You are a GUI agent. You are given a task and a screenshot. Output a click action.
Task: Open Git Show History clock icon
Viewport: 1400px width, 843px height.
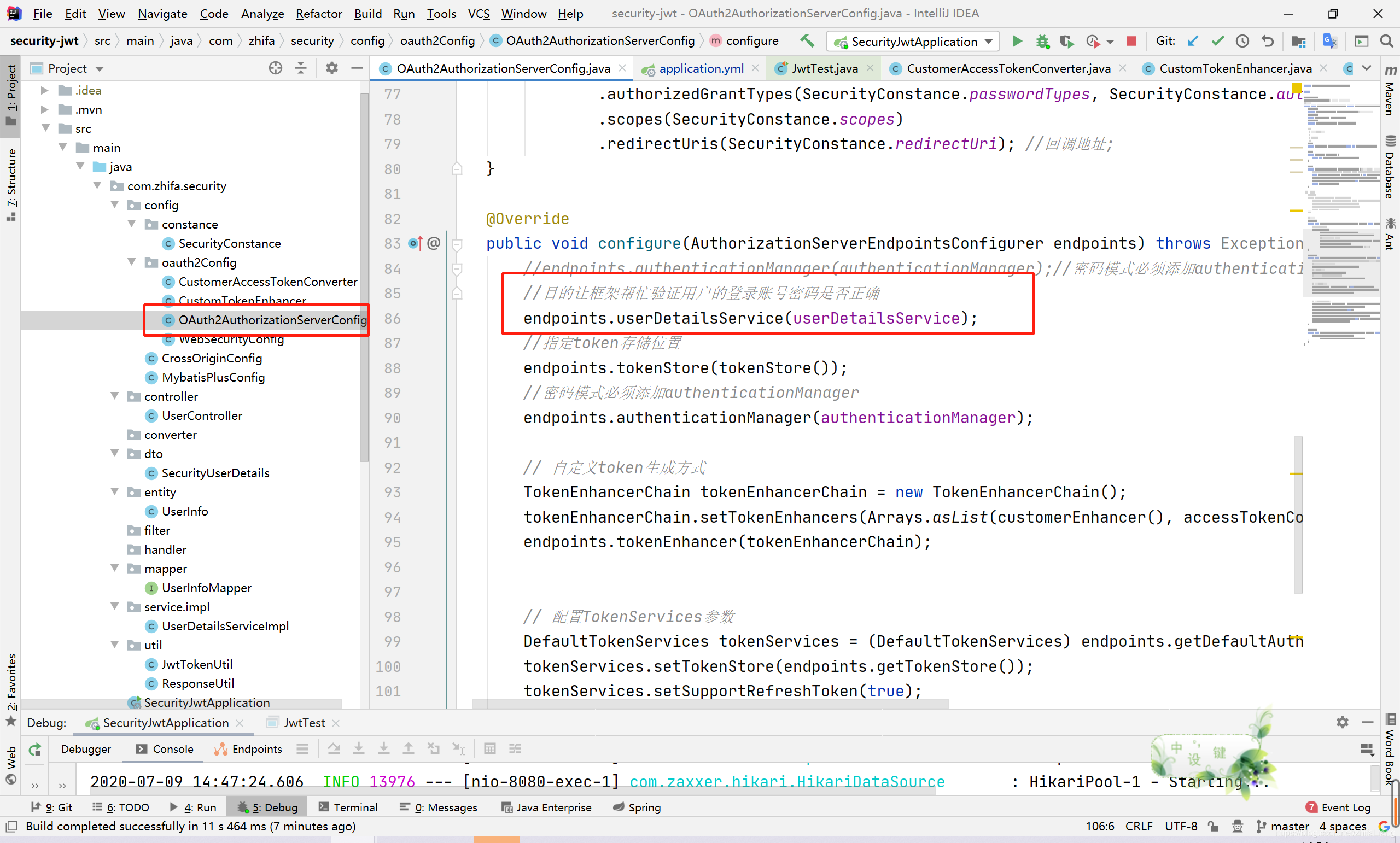point(1242,41)
